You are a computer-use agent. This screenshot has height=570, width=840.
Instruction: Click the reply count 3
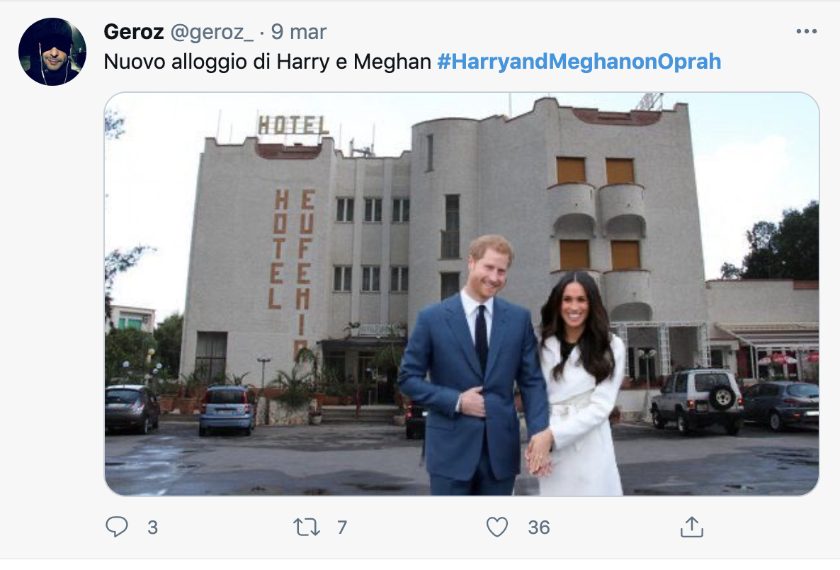[x=152, y=527]
